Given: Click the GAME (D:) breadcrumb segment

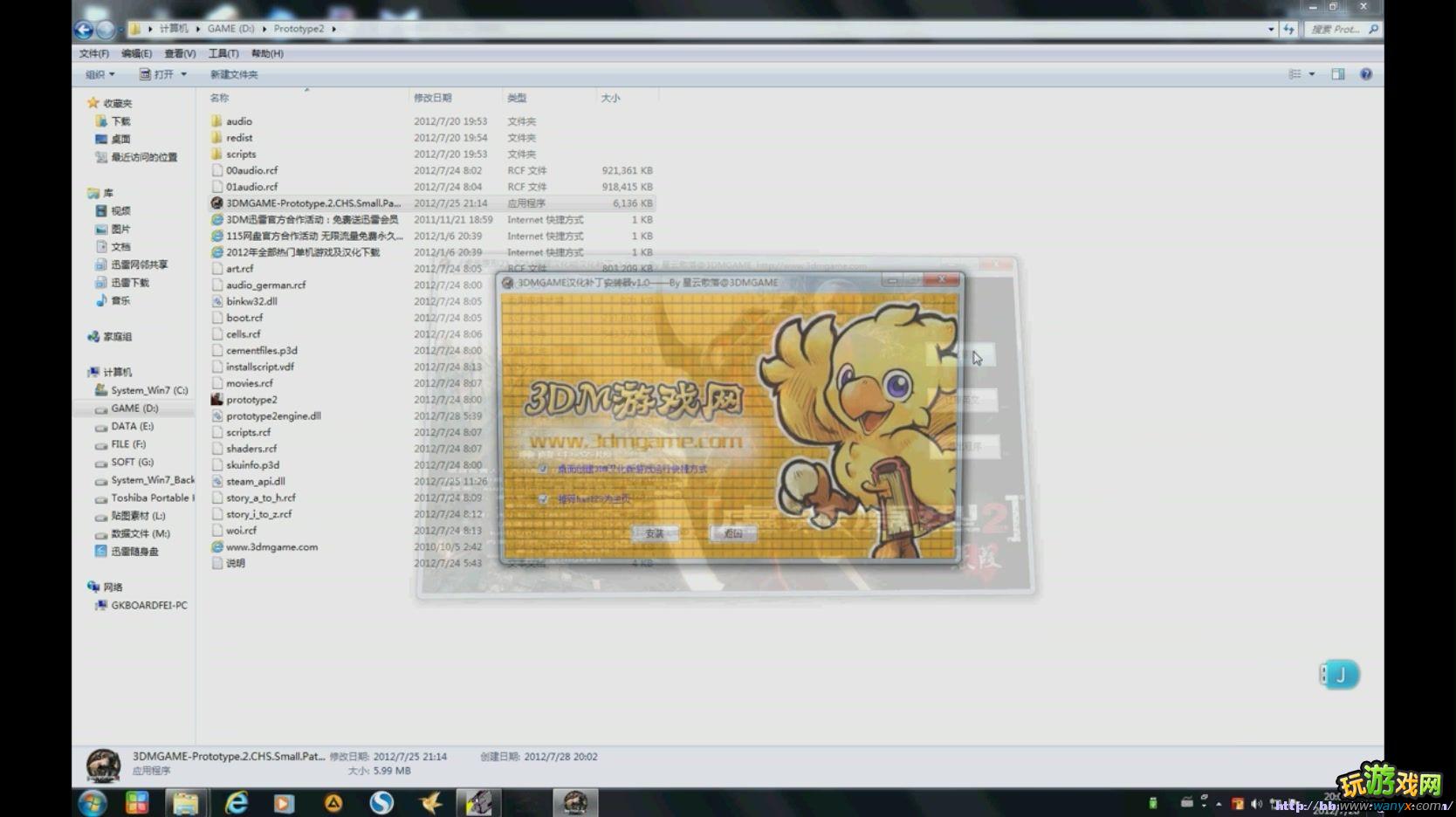Looking at the screenshot, I should tap(231, 30).
